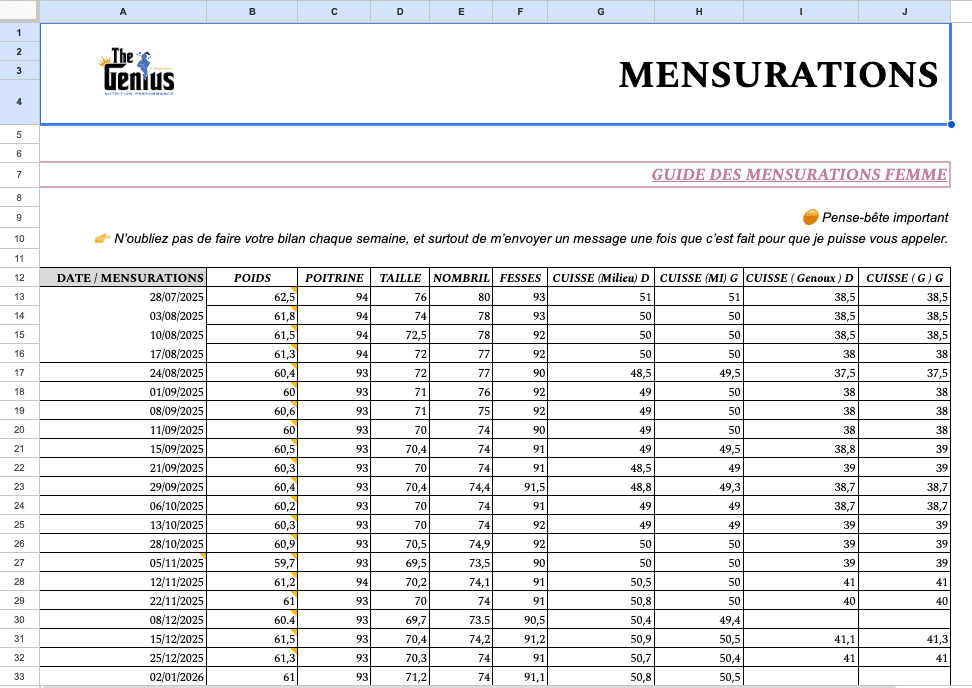Click the CUISSE ( Genoux ) D header cell
972x688 pixels.
click(x=801, y=278)
